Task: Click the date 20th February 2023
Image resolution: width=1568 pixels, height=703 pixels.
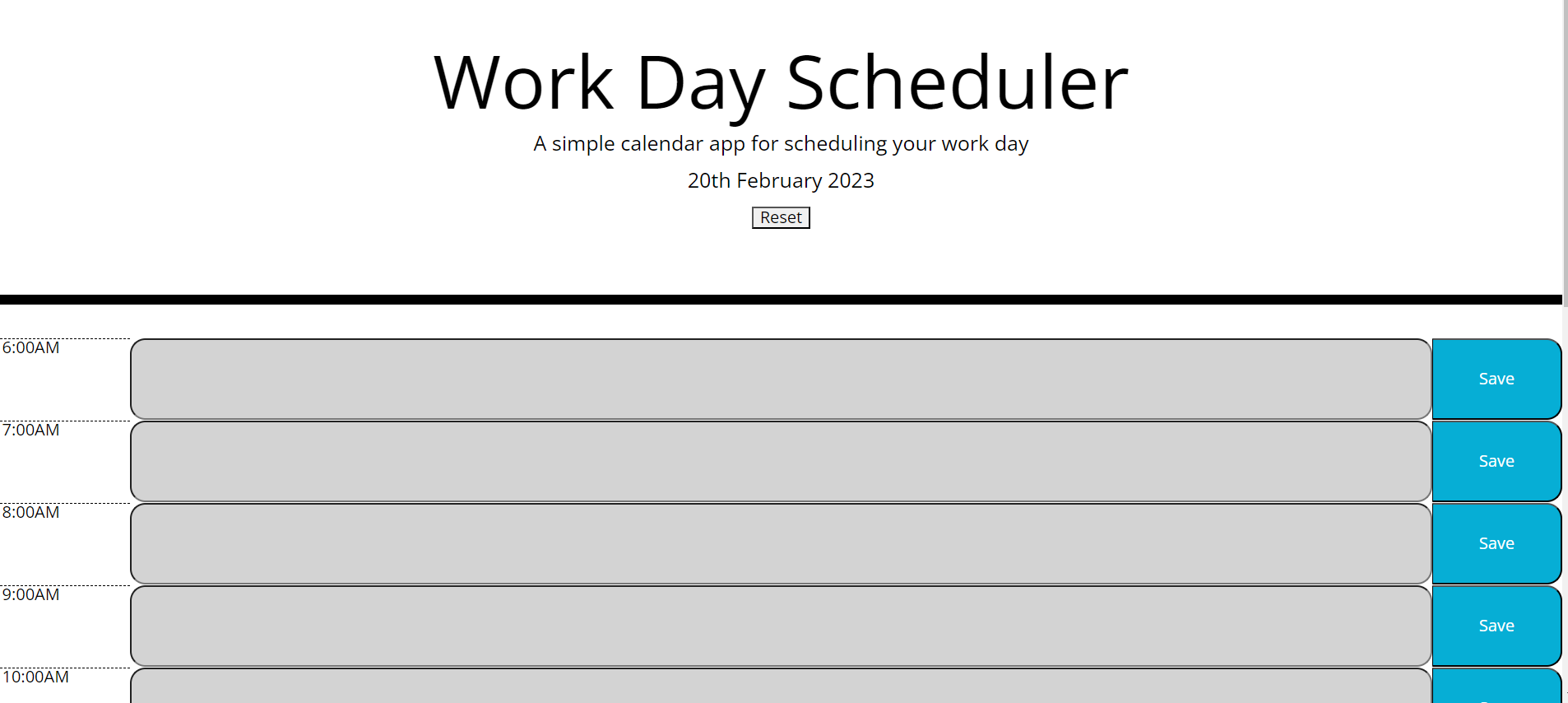Action: (780, 180)
